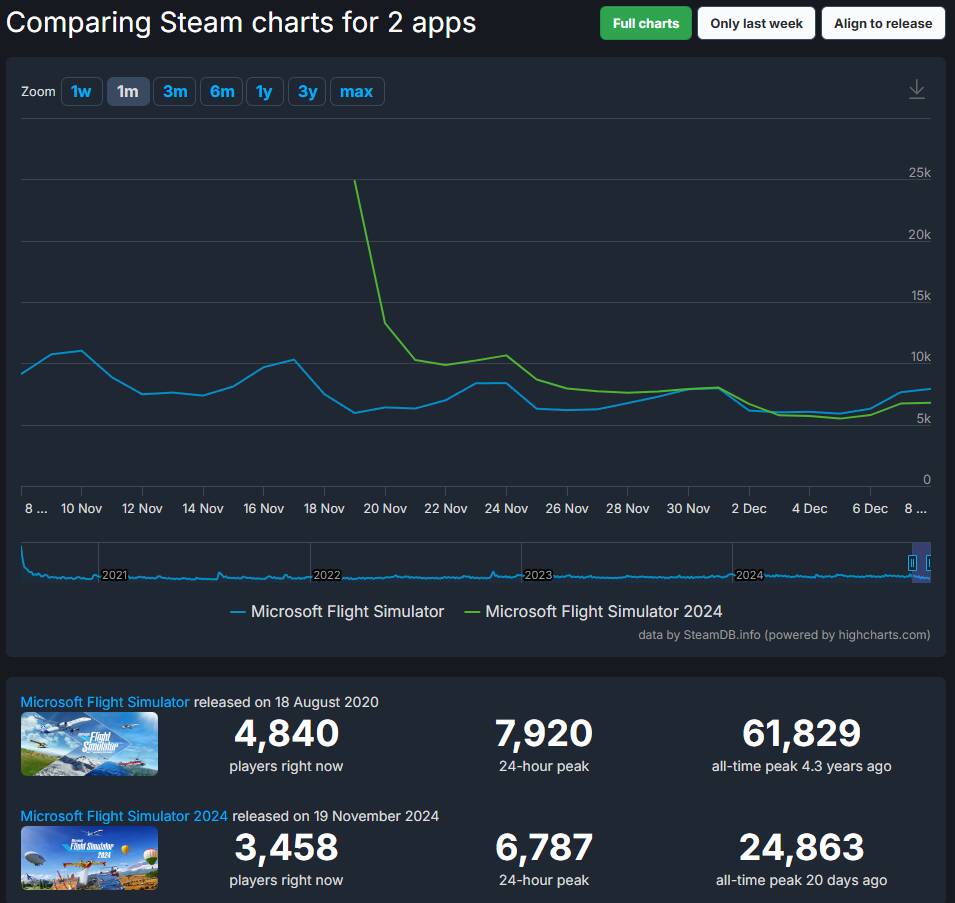Screen dimensions: 955x903
Task: Open the Flight Simulator 2024 game thumbnail
Action: [x=90, y=858]
